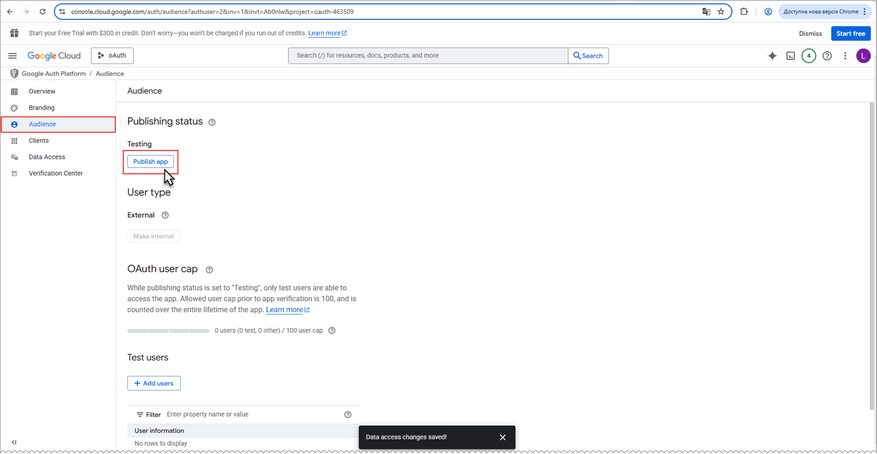Click the page vertical scrollbar
This screenshot has width=877, height=454.
[873, 257]
